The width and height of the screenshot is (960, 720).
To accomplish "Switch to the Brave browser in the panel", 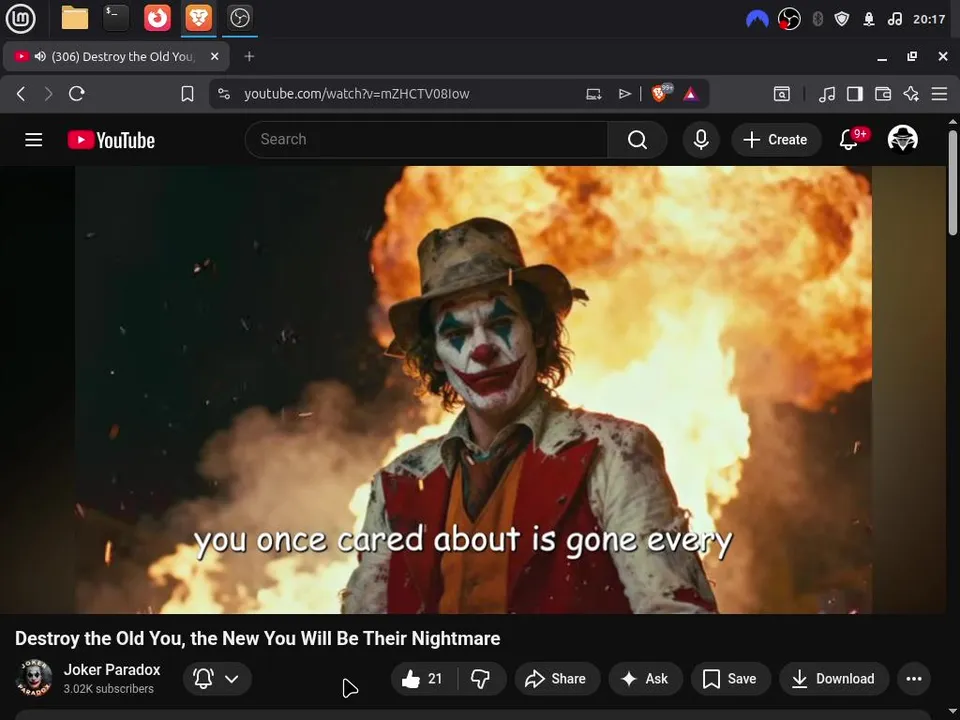I will pyautogui.click(x=198, y=18).
